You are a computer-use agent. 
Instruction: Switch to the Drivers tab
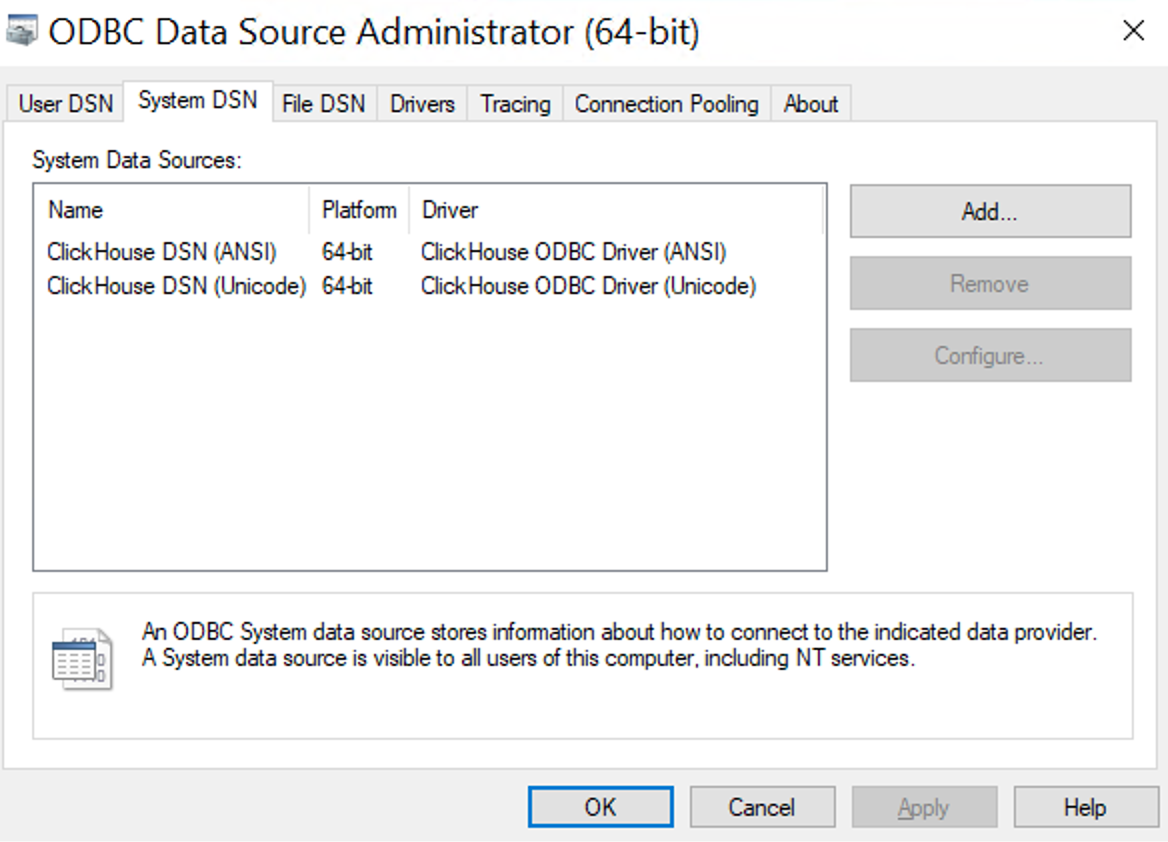point(421,103)
